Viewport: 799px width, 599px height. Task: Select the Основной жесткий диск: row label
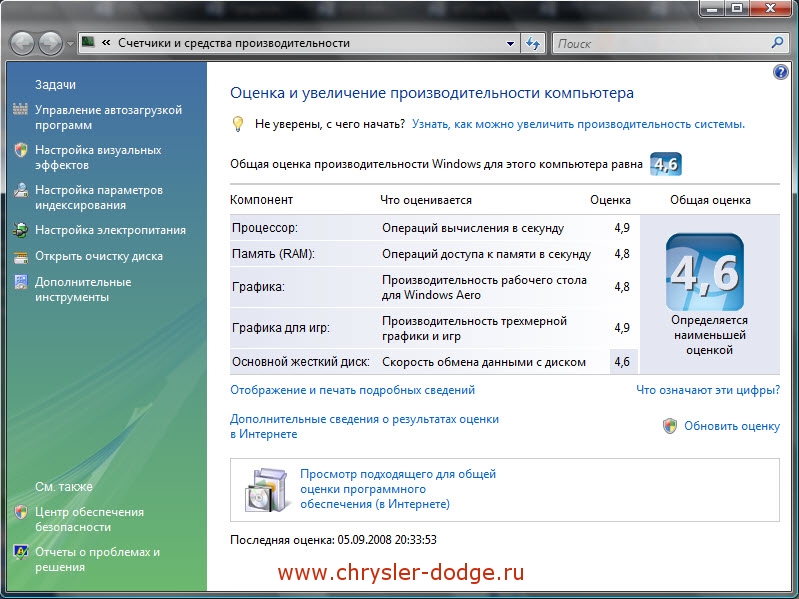click(x=301, y=362)
